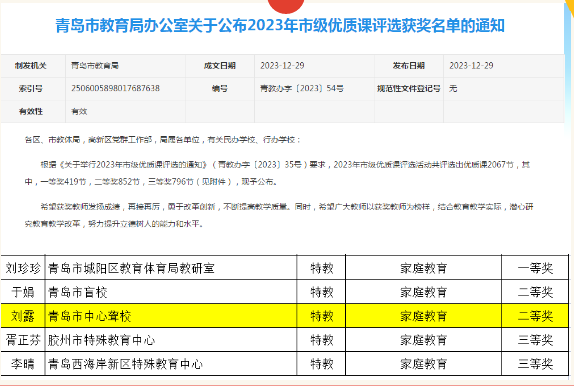
Task: Select 三等奖 in the 李晴 row
Action: (x=535, y=364)
